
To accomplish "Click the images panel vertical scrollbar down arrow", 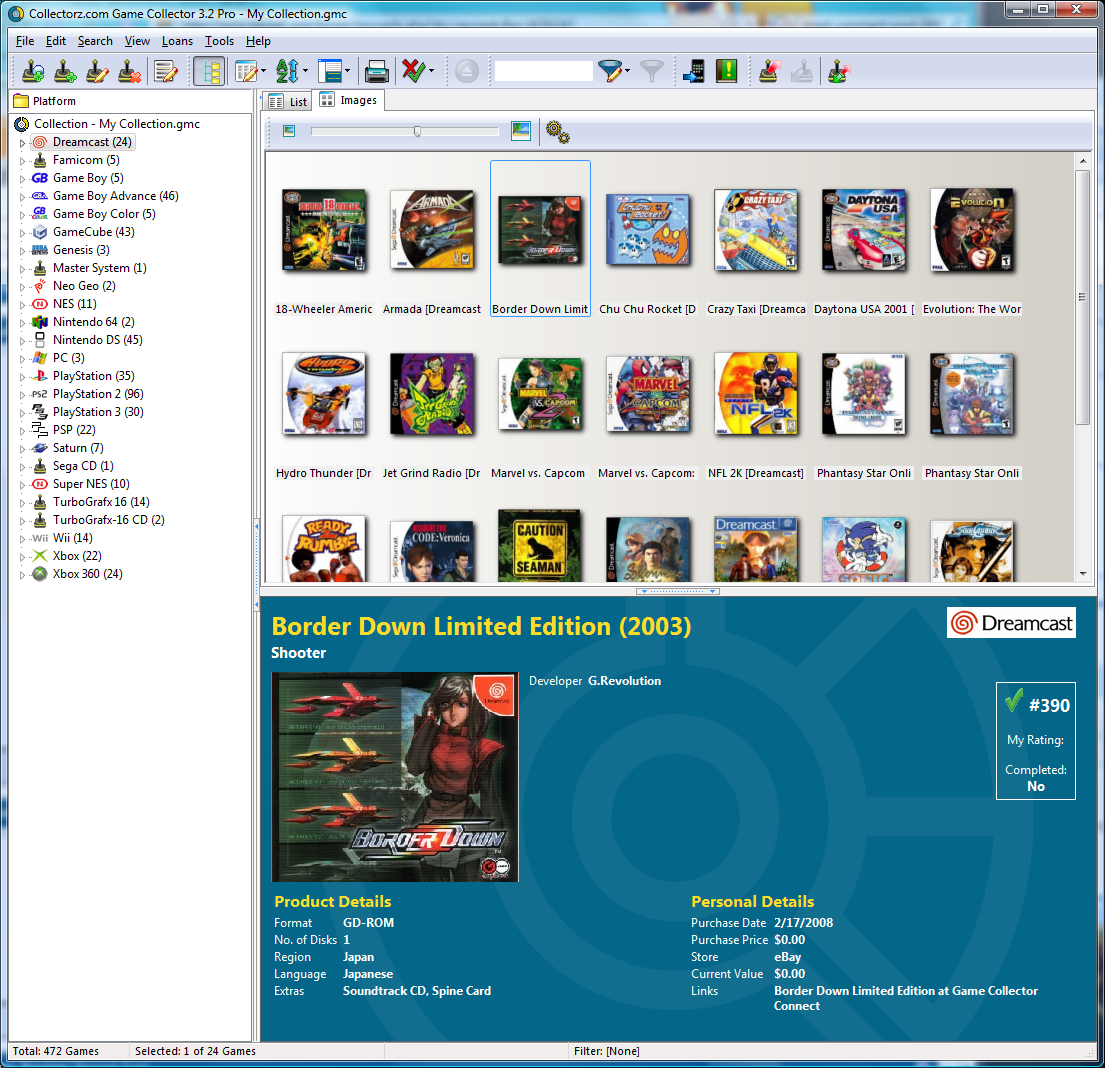I will (1083, 575).
